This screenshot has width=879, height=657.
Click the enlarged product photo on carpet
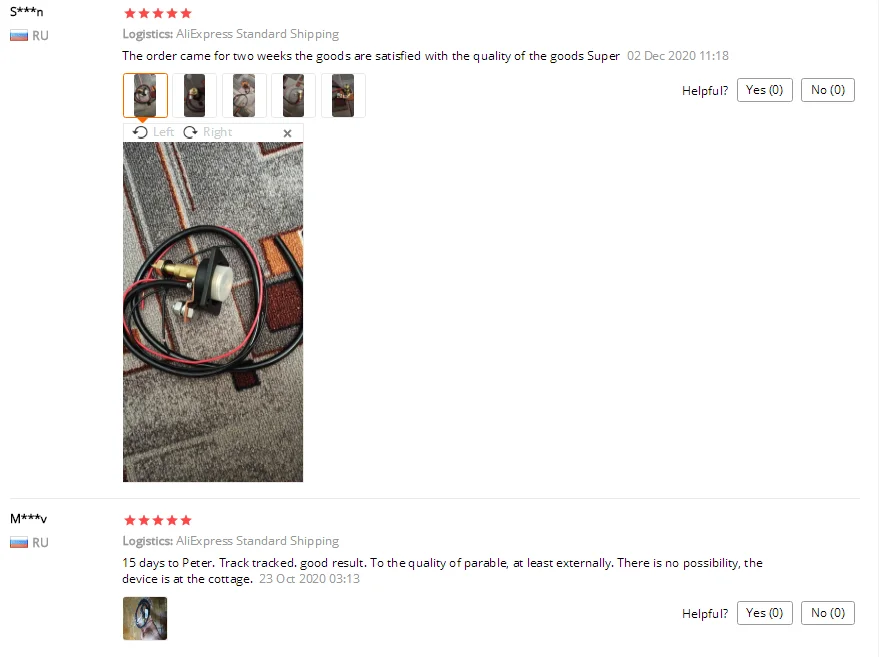tap(213, 312)
